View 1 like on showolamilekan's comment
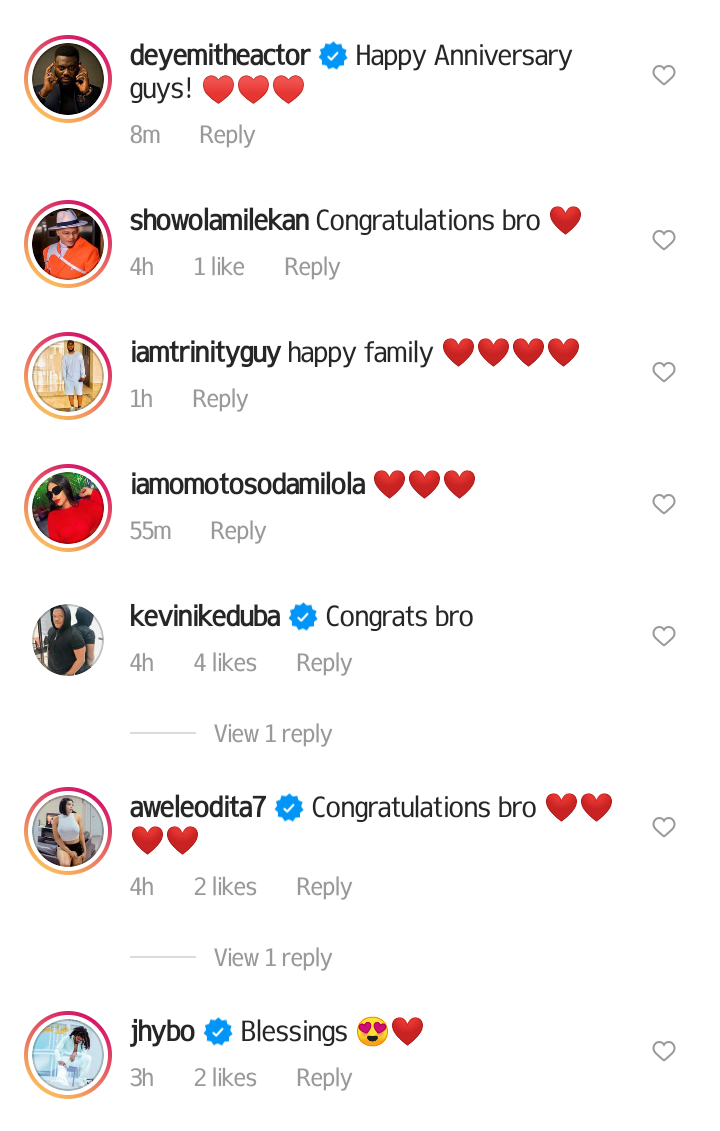The height and width of the screenshot is (1131, 720). pos(219,267)
